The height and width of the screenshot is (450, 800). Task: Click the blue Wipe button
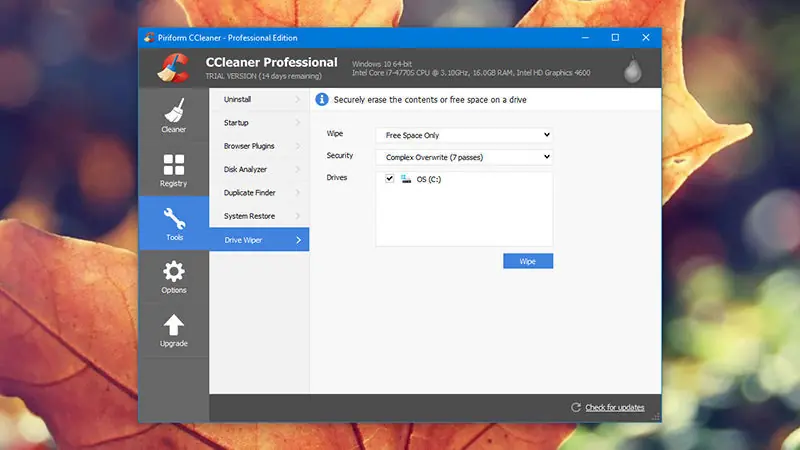click(528, 261)
